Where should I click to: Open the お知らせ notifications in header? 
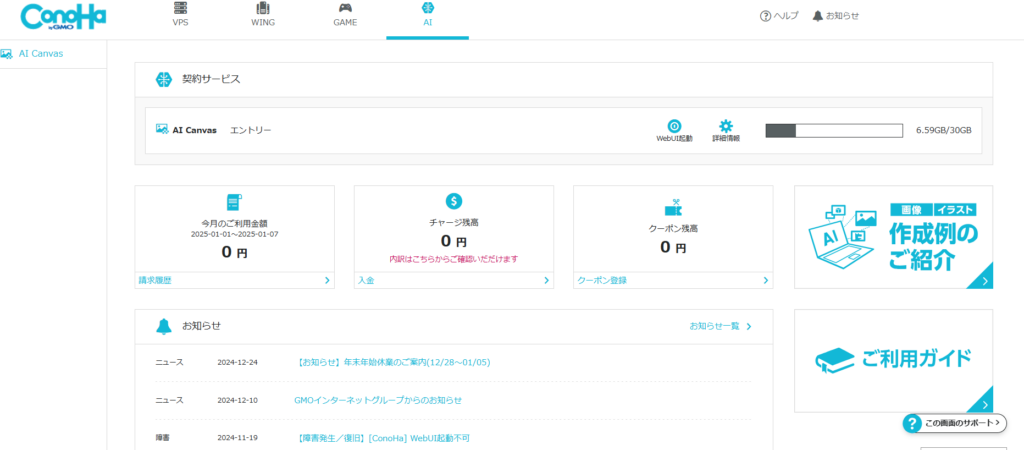pos(836,16)
